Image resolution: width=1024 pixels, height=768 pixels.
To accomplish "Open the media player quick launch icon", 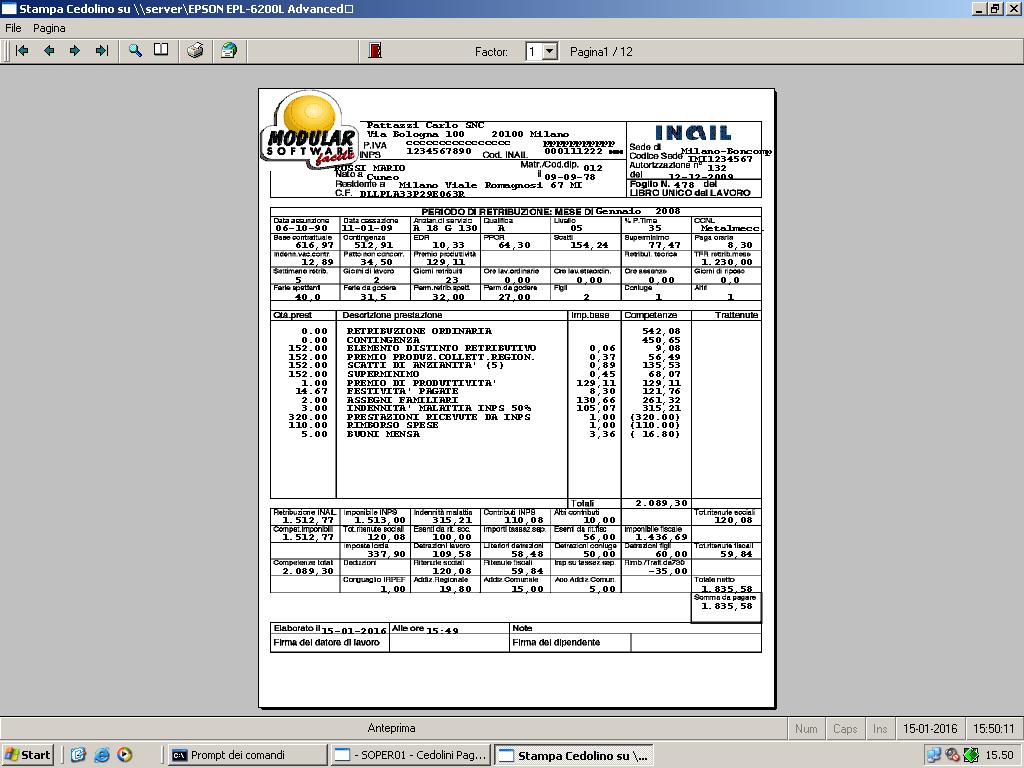I will (x=124, y=755).
